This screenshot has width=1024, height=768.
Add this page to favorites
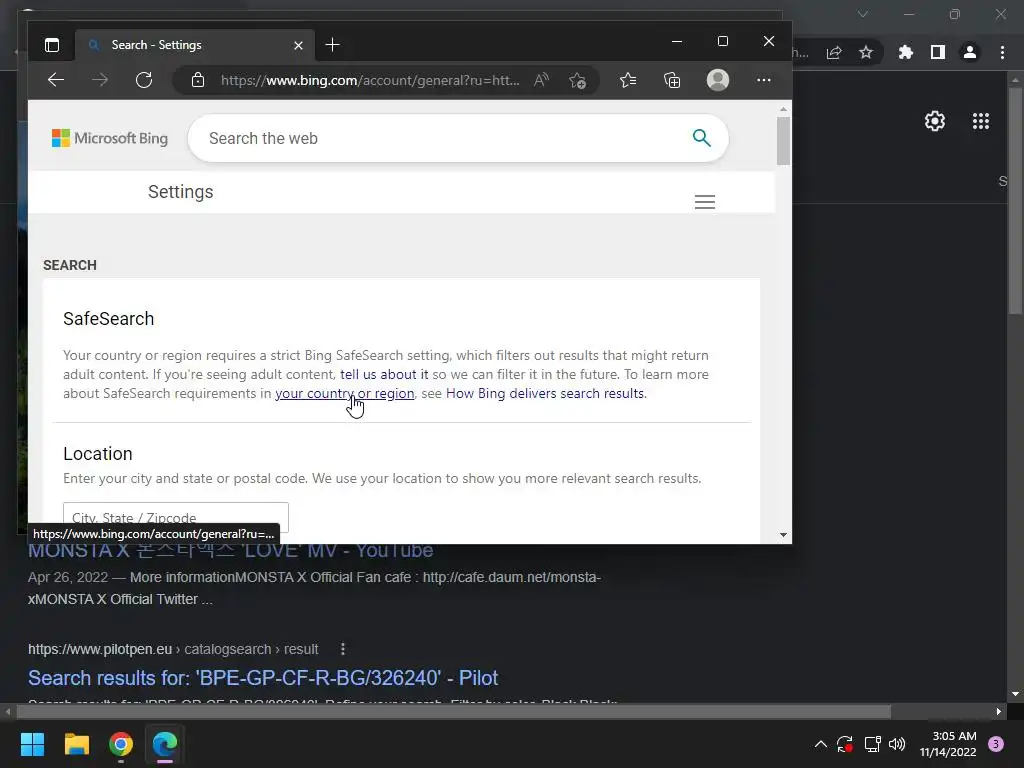tap(577, 80)
